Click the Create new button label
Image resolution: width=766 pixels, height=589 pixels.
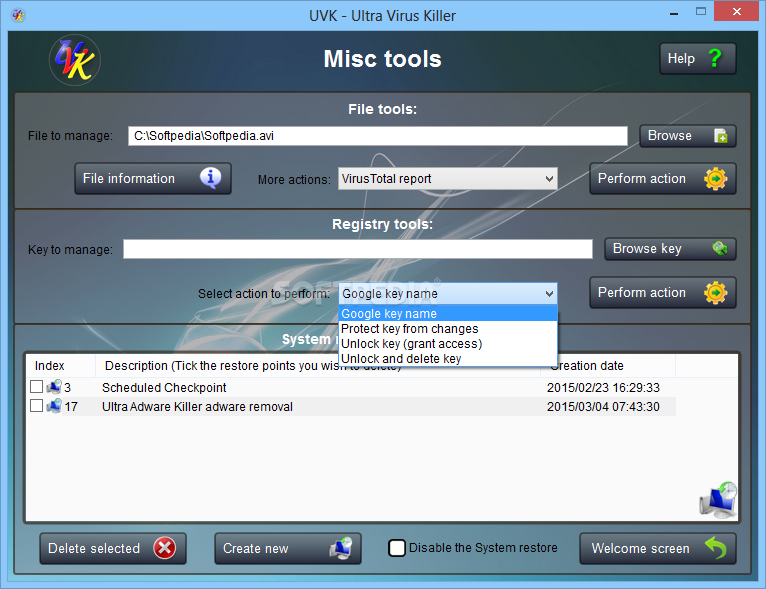(255, 548)
